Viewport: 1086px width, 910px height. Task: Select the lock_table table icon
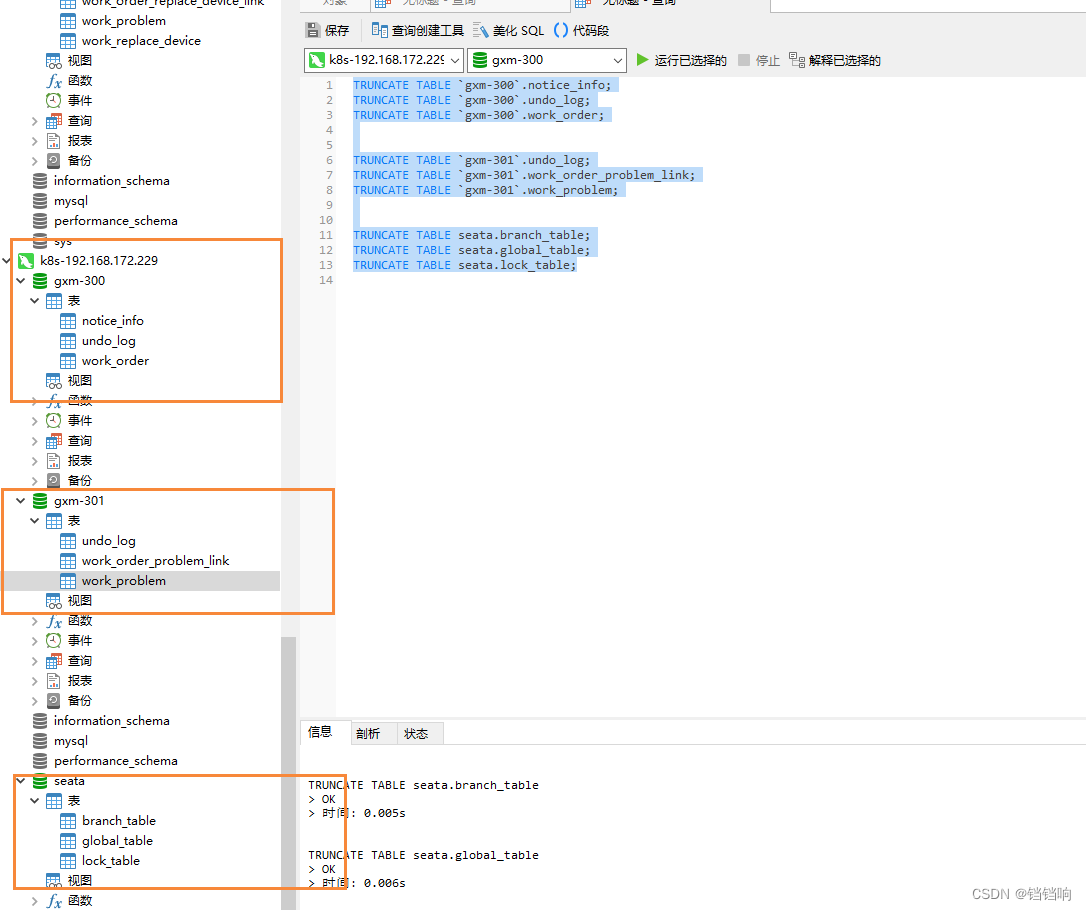tap(68, 861)
